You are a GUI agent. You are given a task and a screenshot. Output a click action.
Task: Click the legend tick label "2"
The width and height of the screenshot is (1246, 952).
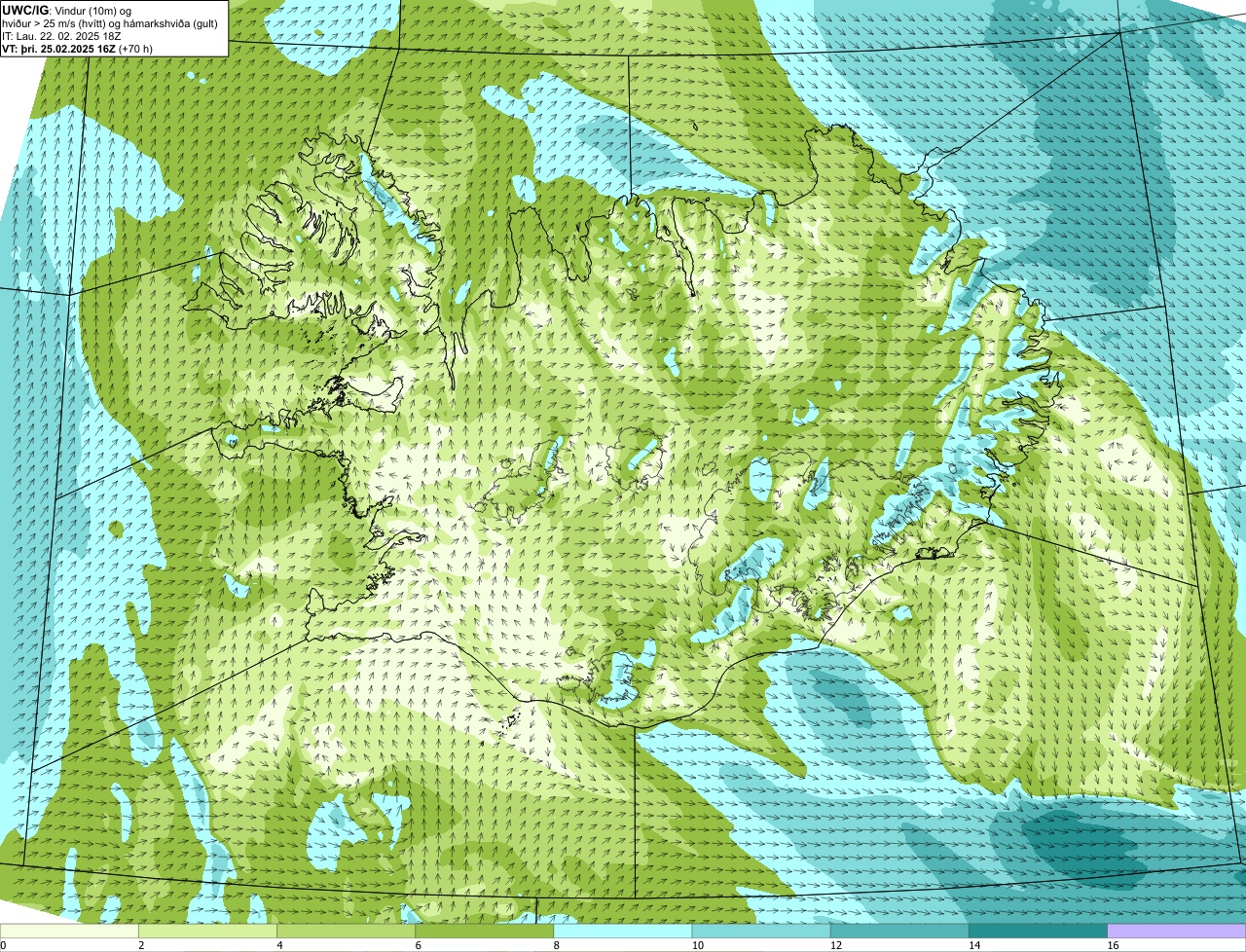tap(141, 945)
